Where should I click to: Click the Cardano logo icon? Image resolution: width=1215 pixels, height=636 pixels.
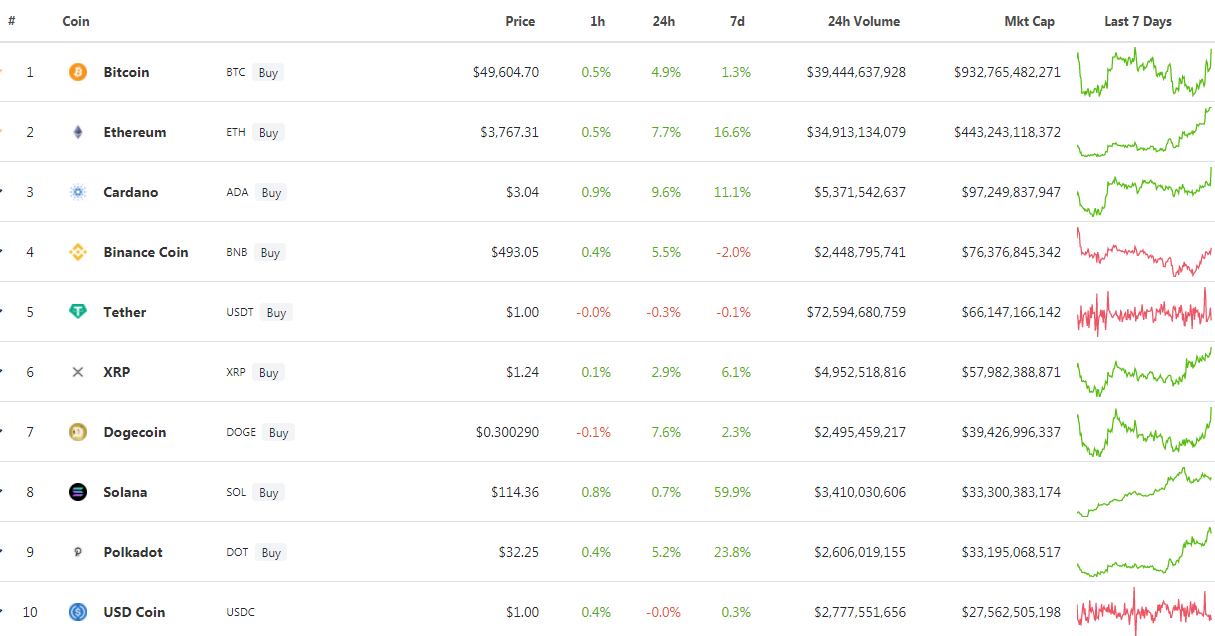[x=78, y=192]
